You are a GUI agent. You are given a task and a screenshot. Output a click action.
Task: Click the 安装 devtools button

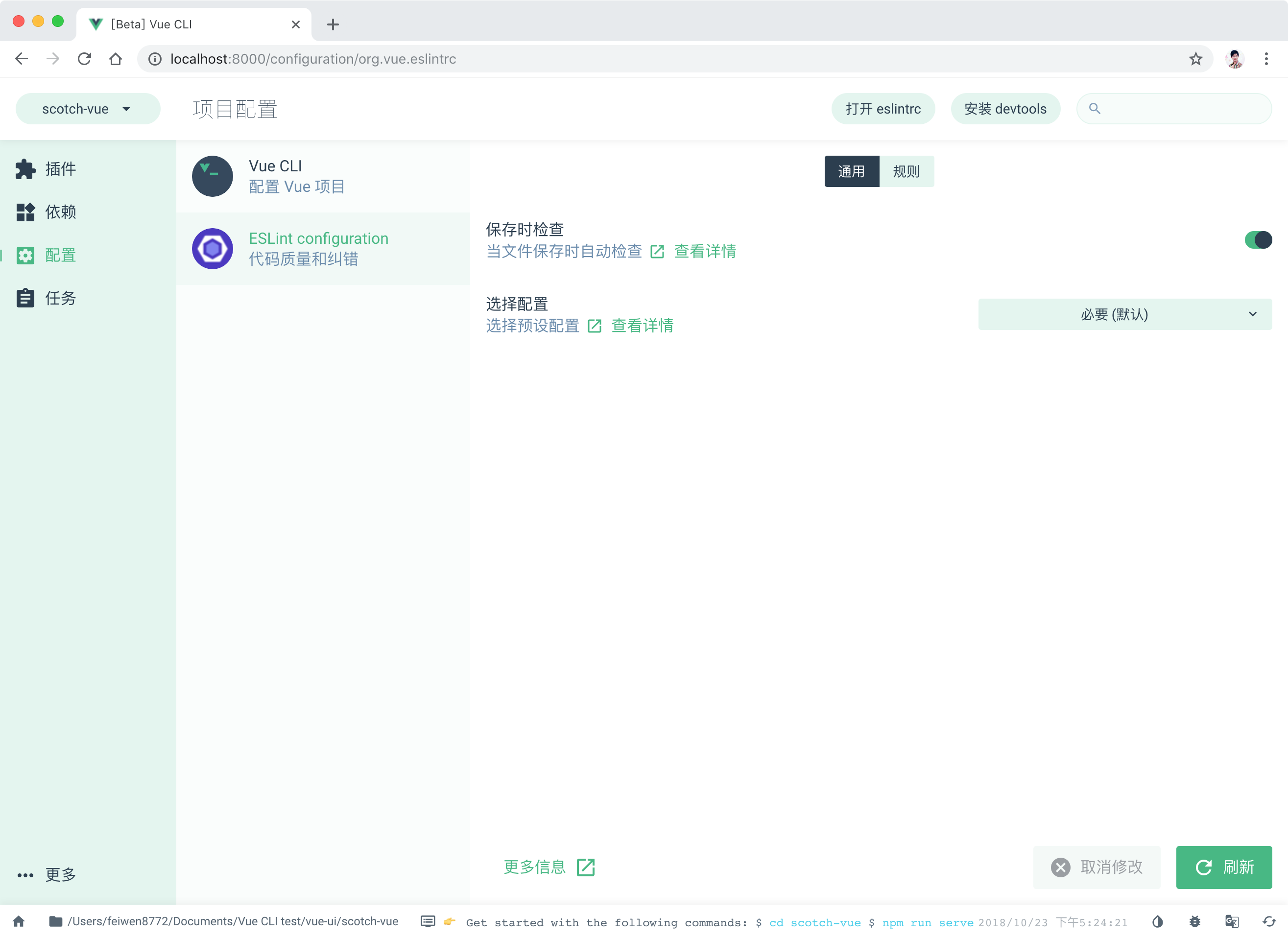1005,109
